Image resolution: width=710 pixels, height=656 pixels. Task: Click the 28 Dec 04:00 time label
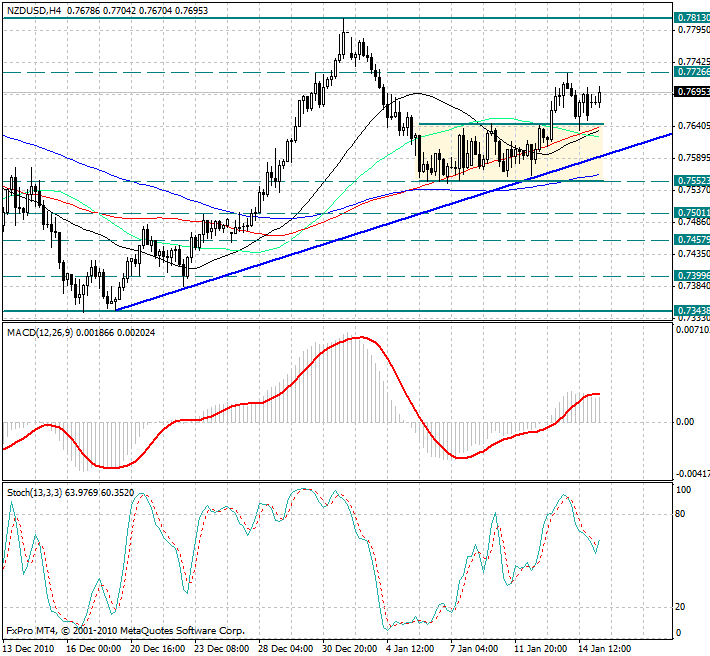click(x=286, y=649)
